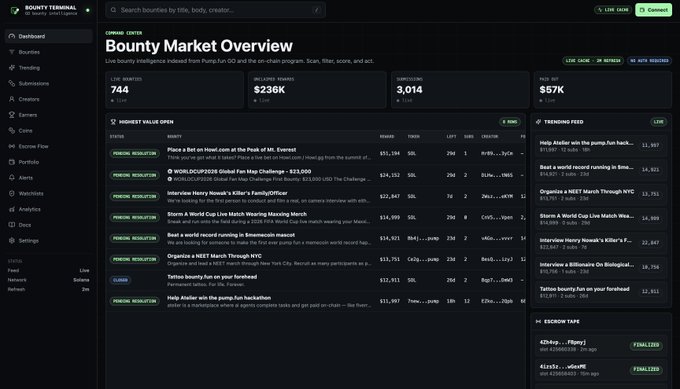Click $51,194 reward value
The width and height of the screenshot is (680, 389).
(389, 154)
